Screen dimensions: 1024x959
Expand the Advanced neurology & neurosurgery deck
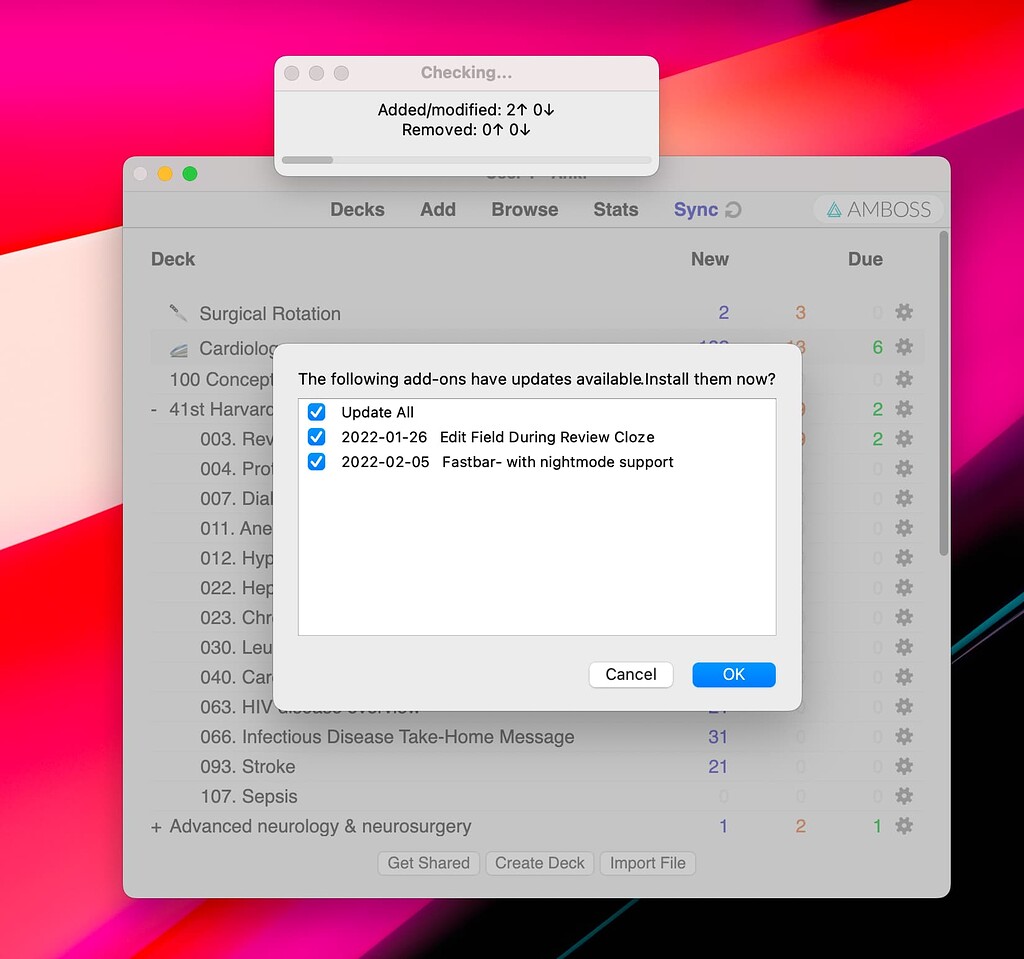point(158,826)
